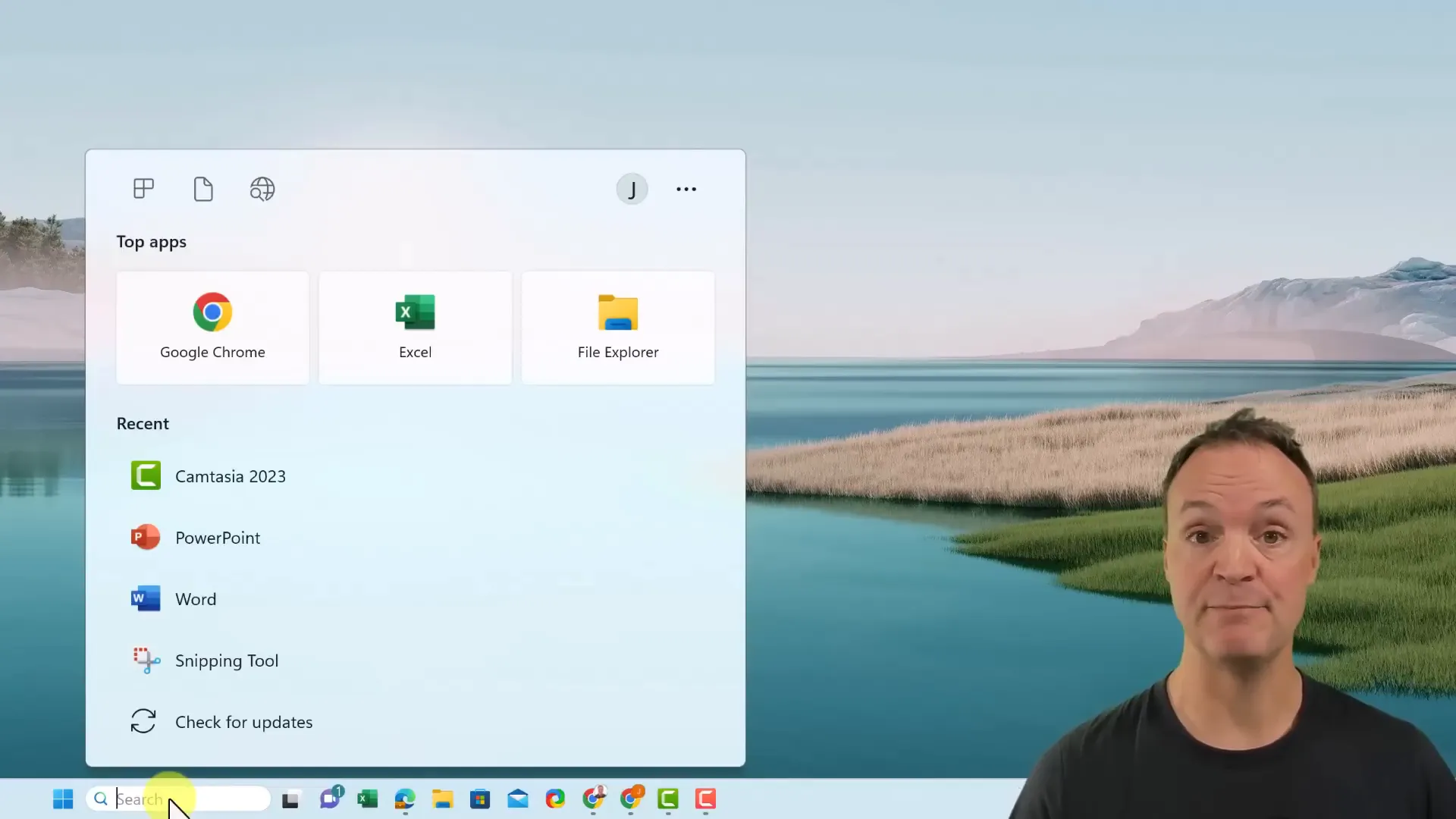The height and width of the screenshot is (819, 1456).
Task: Open the Apps filter icon in search panel
Action: (143, 189)
